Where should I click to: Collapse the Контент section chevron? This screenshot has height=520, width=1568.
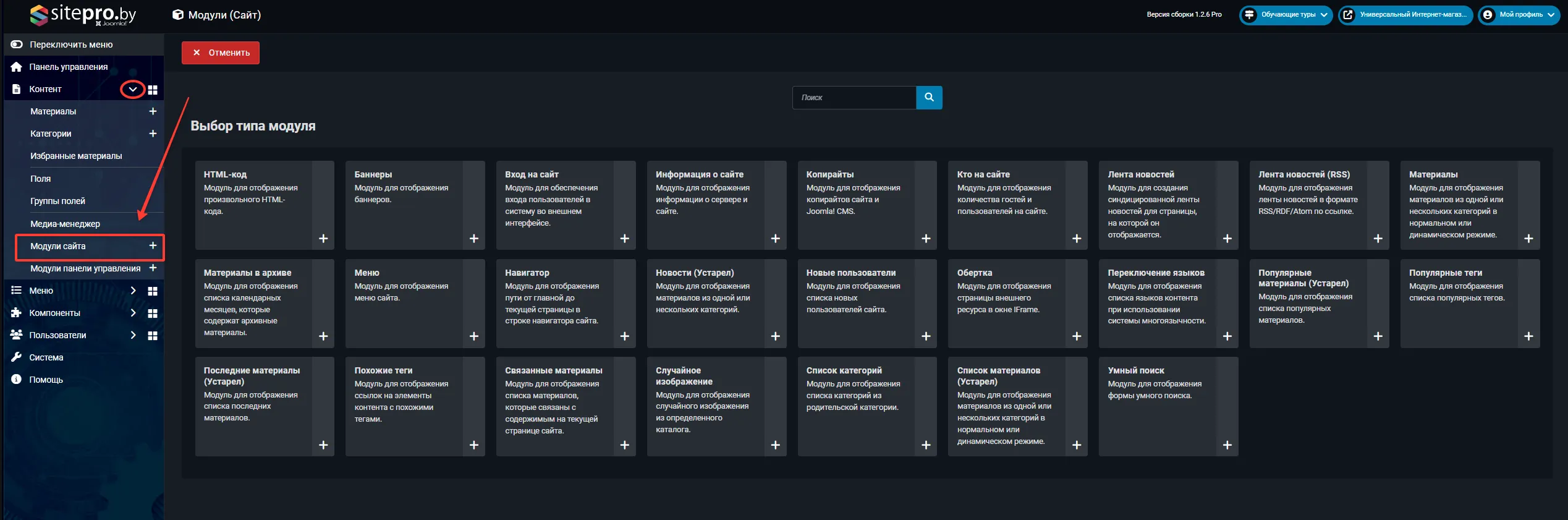tap(132, 90)
